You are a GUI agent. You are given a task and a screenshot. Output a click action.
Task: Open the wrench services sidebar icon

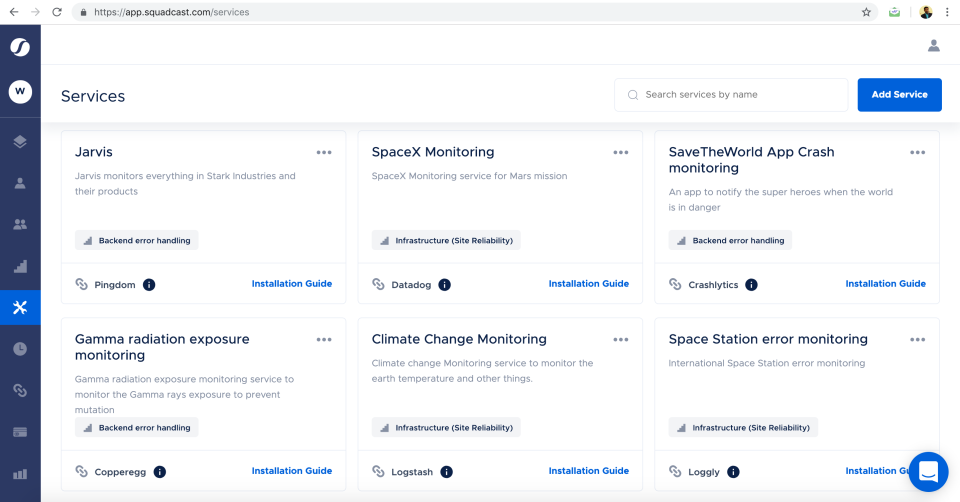[20, 307]
